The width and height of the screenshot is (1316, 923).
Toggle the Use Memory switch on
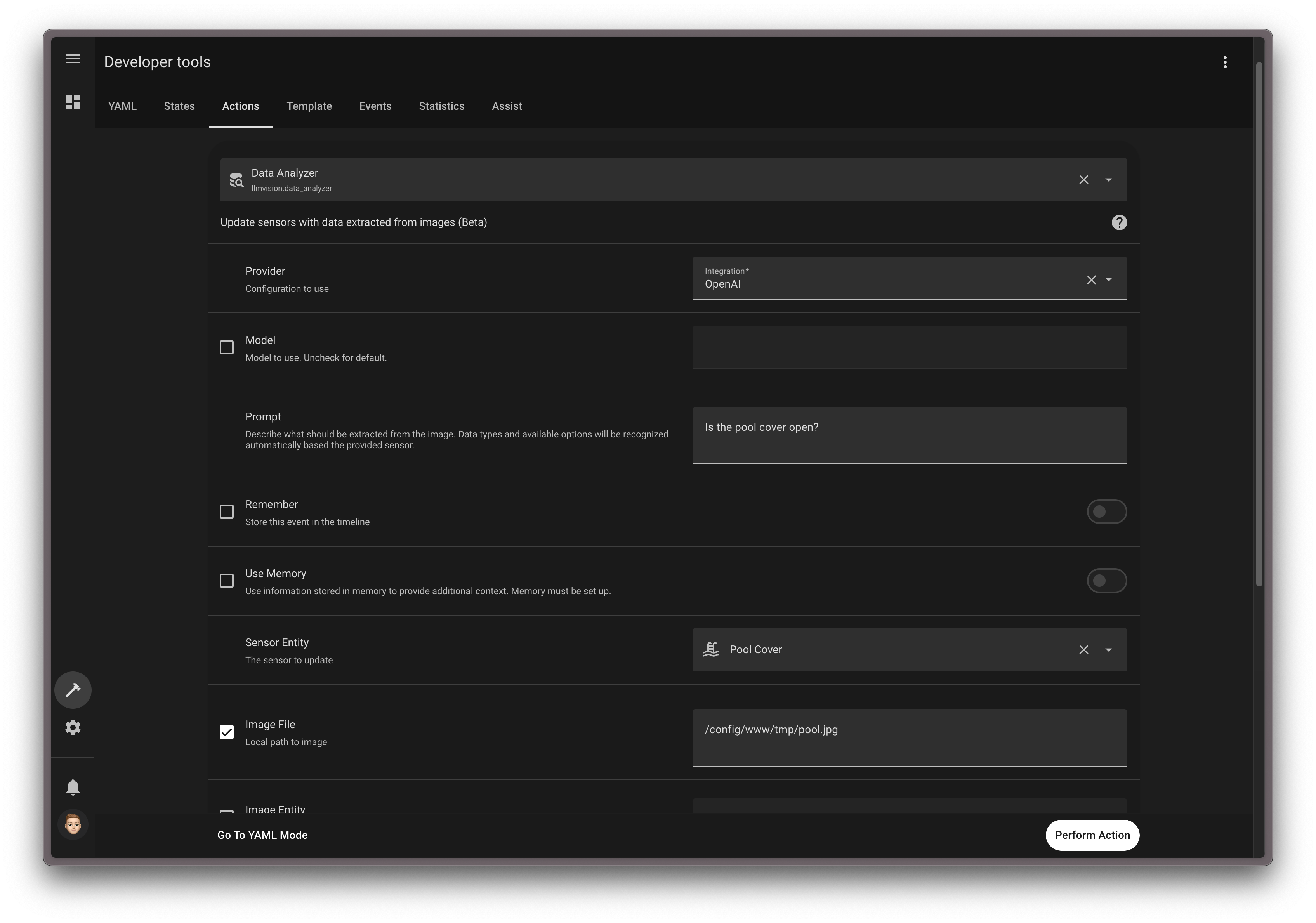pyautogui.click(x=1106, y=581)
